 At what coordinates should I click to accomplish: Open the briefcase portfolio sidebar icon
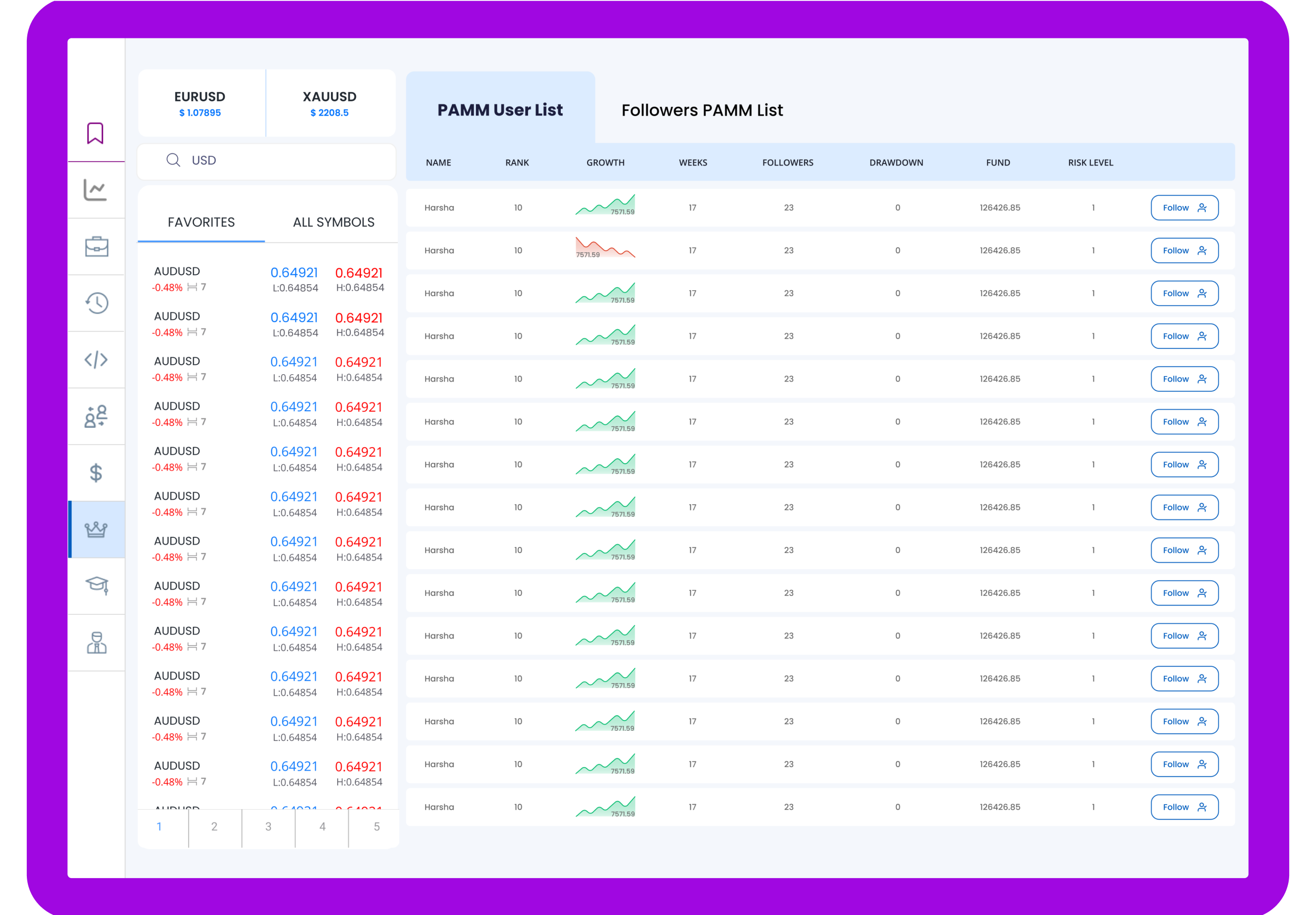96,246
